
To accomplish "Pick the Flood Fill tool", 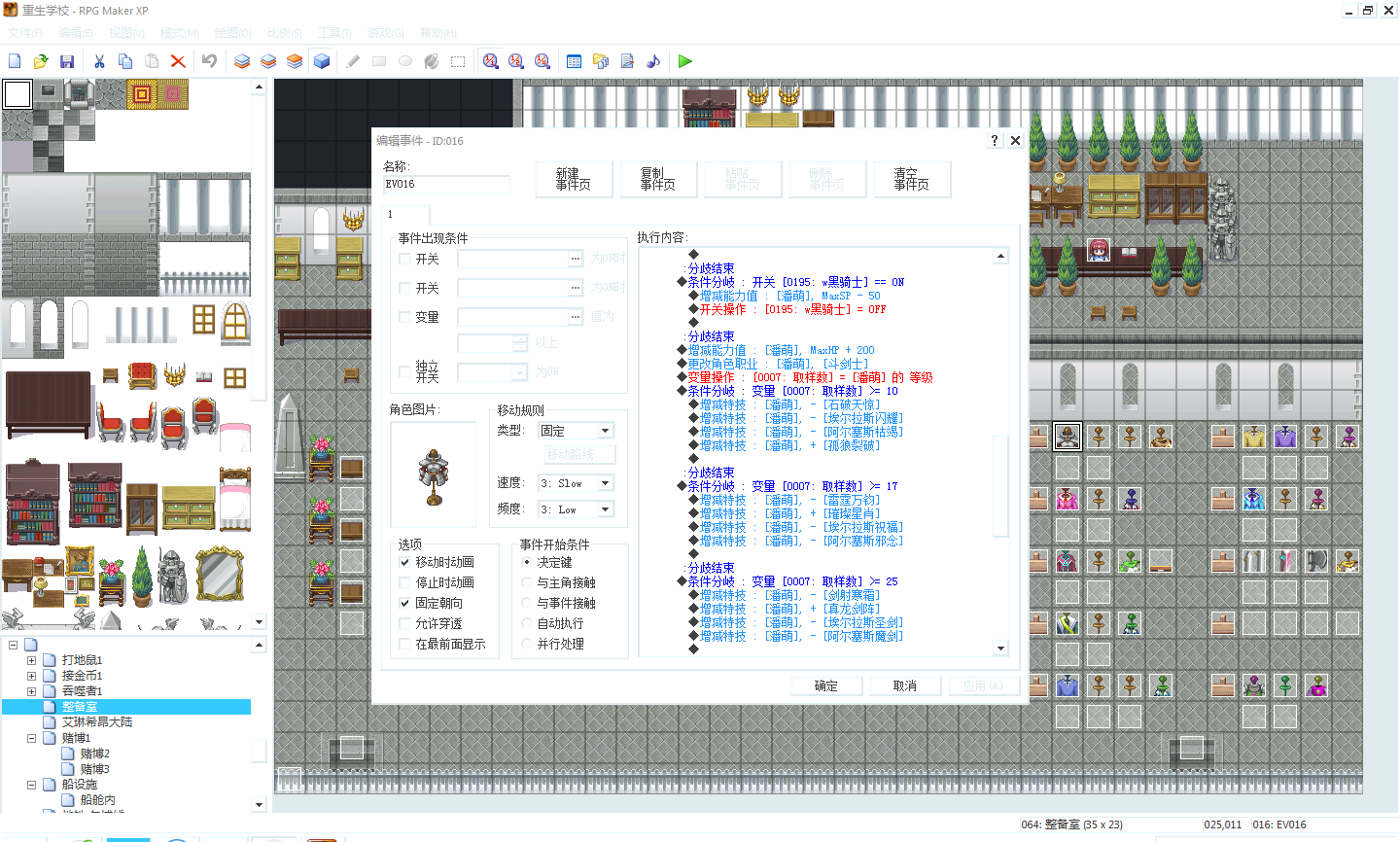I will point(432,61).
